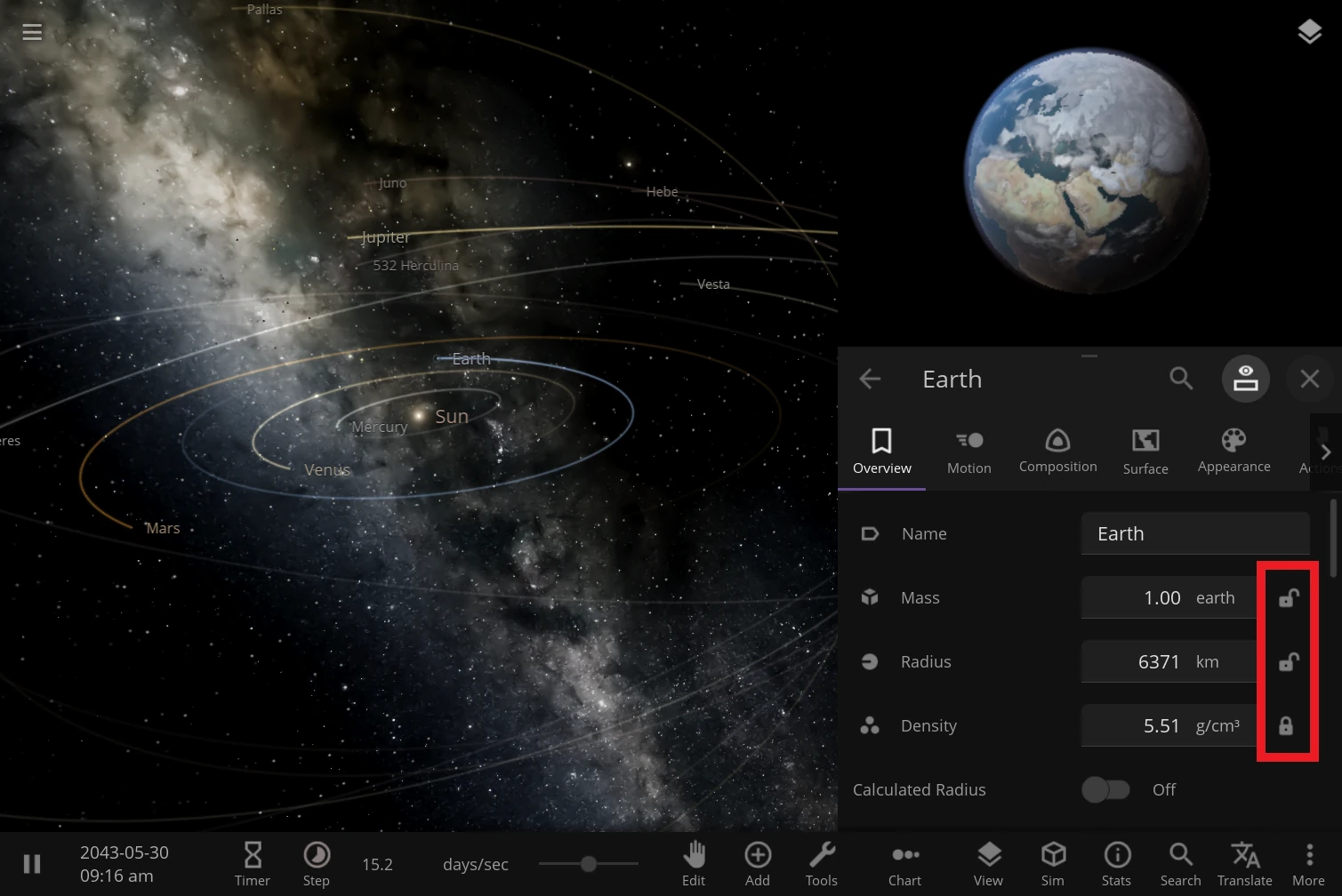Open the Sim settings cube

click(x=1053, y=864)
